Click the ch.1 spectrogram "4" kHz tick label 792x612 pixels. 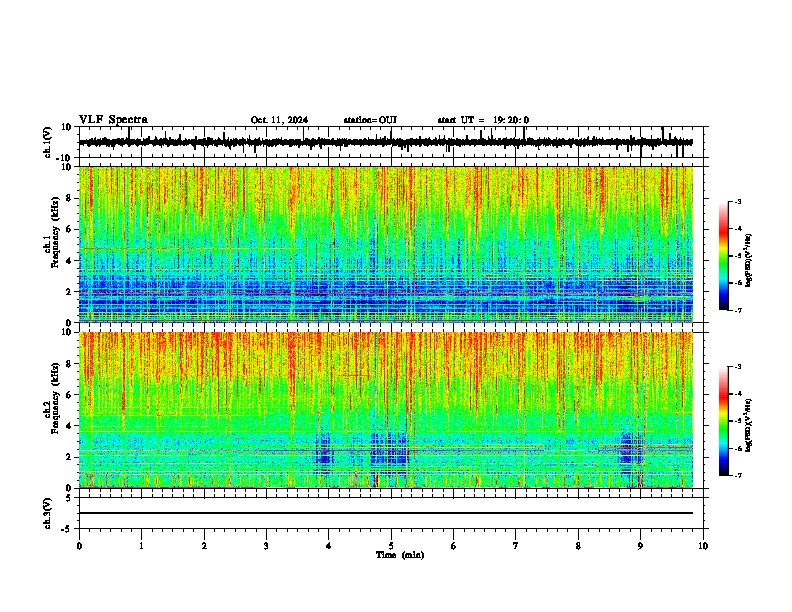click(69, 261)
